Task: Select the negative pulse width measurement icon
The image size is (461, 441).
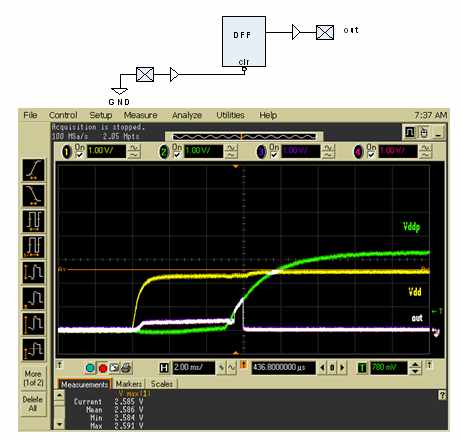Action: (x=34, y=298)
